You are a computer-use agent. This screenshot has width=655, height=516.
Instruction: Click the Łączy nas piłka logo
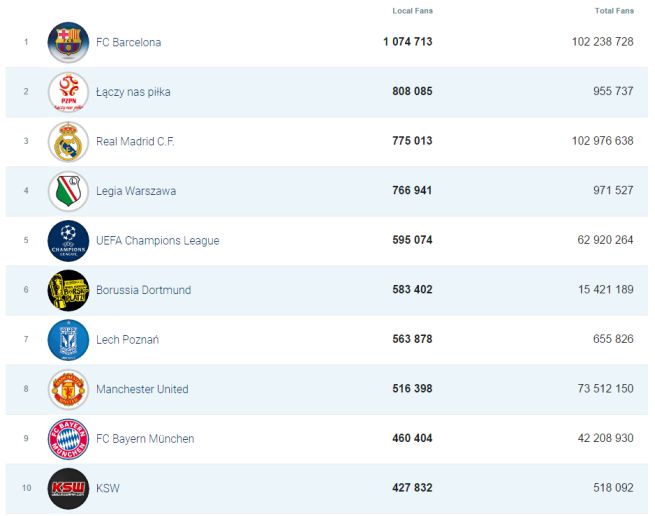68,92
